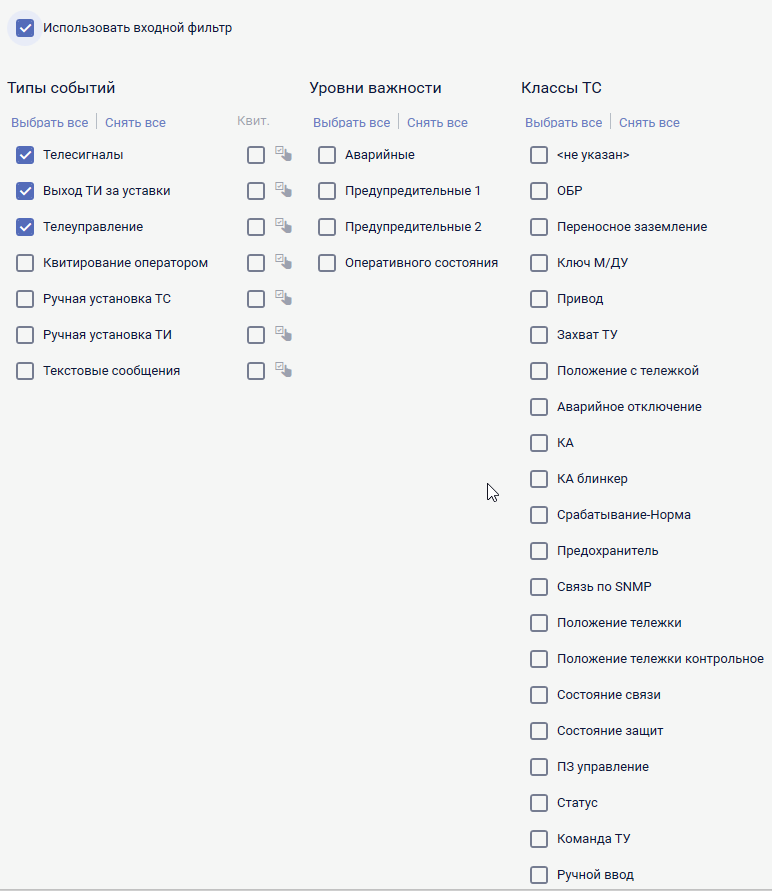772x891 pixels.
Task: Uncheck the Телесигналы event type
Action: (25, 155)
